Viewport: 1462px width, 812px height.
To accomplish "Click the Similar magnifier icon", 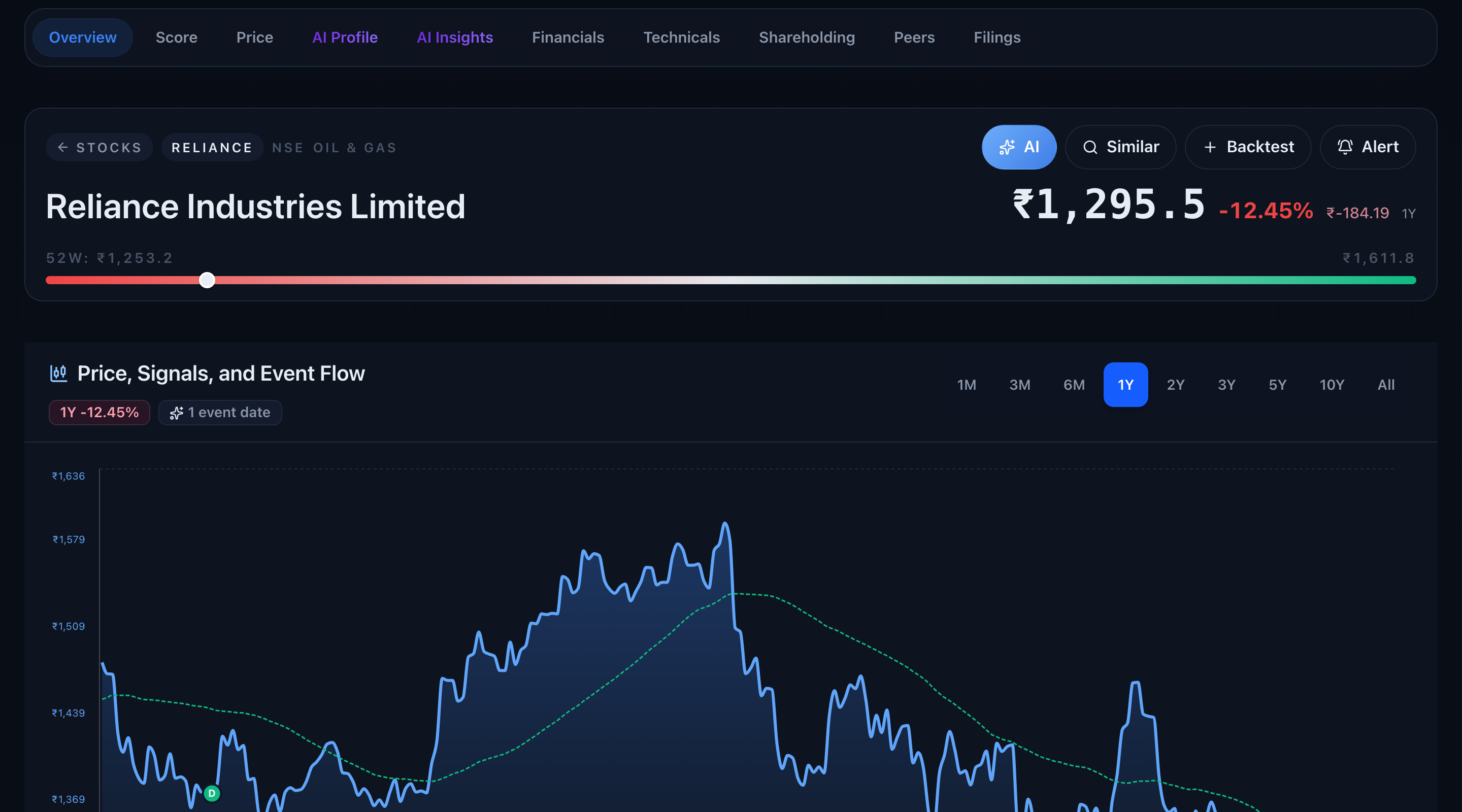I will coord(1090,148).
